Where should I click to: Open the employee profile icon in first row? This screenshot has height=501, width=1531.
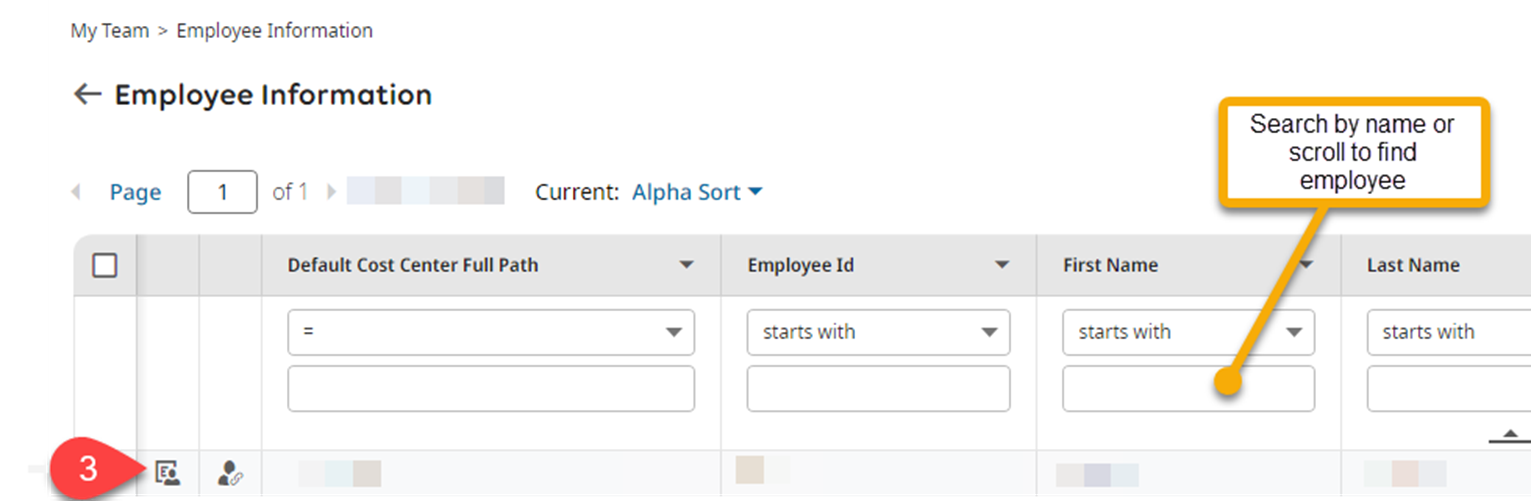168,473
